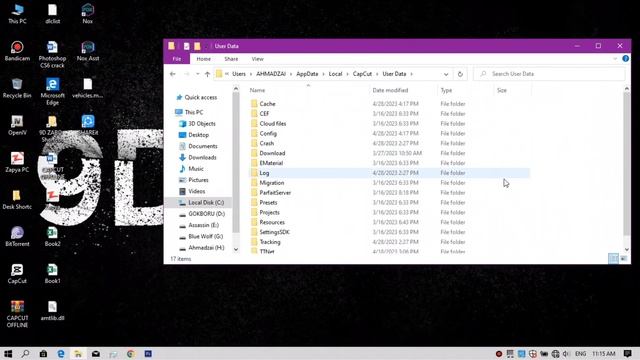
Task: Open Microsoft Store from taskbar
Action: tap(43, 353)
